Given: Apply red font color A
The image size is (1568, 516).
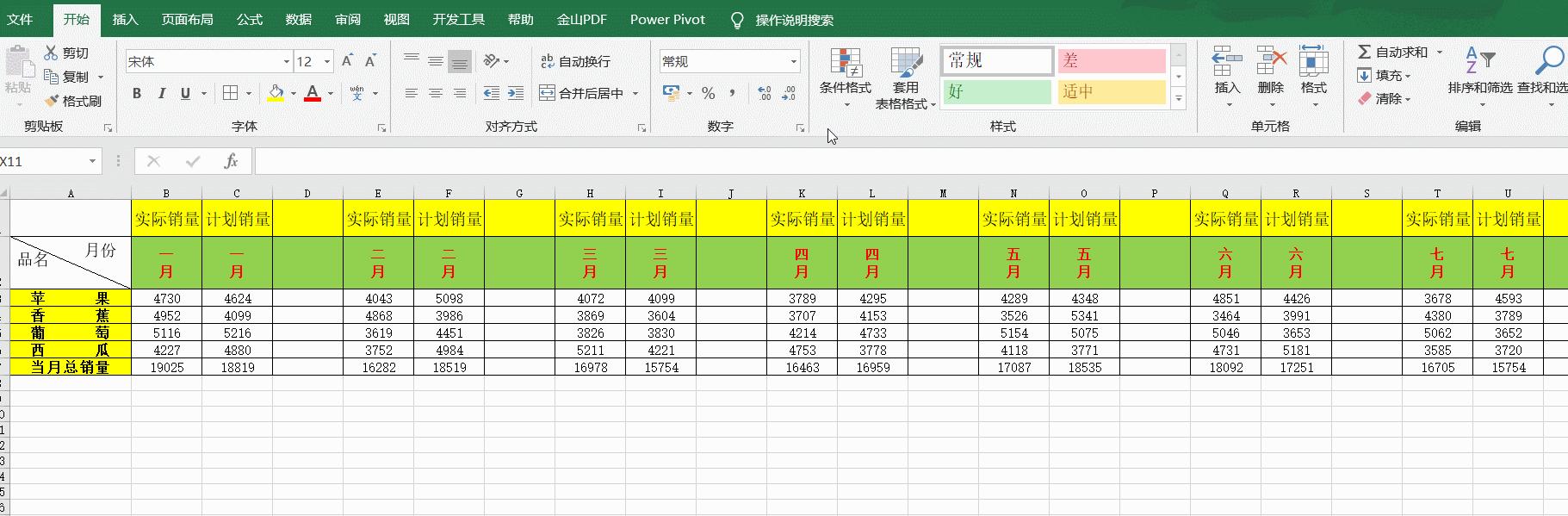Looking at the screenshot, I should [x=313, y=92].
